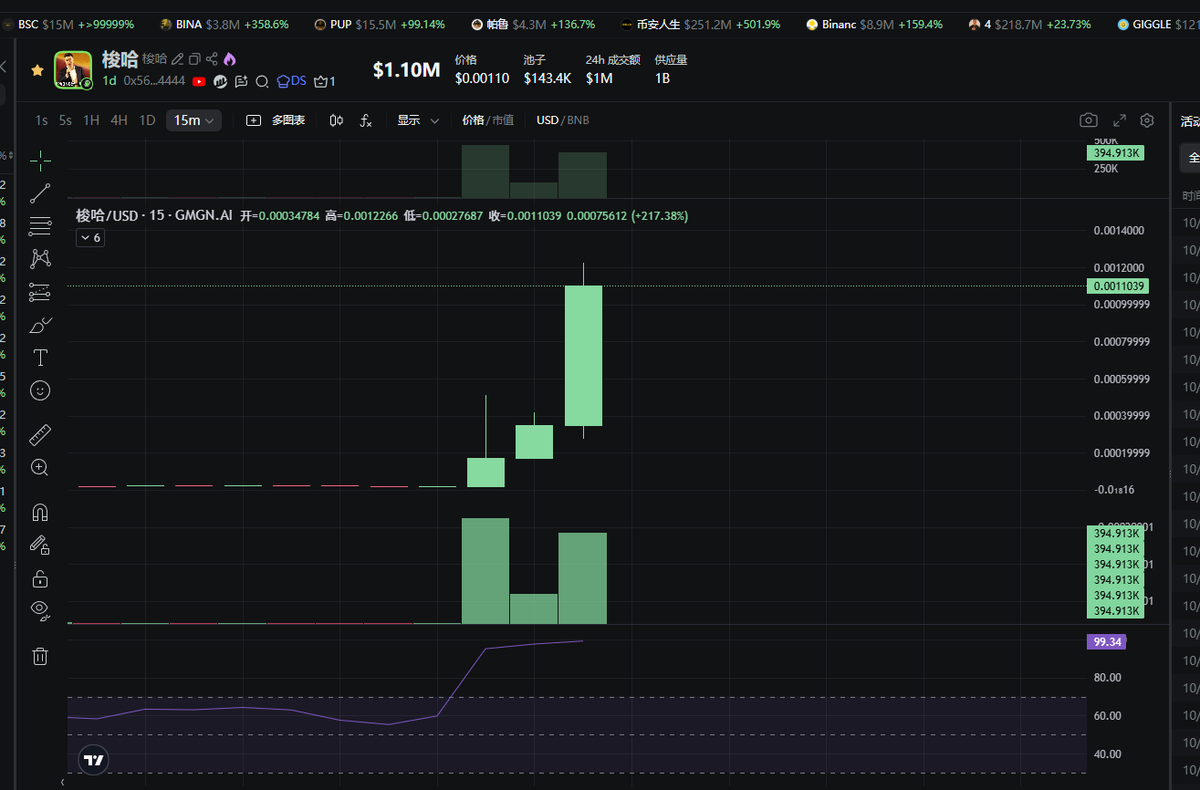Open the 15m timeframe dropdown
This screenshot has height=790, width=1200.
[194, 120]
